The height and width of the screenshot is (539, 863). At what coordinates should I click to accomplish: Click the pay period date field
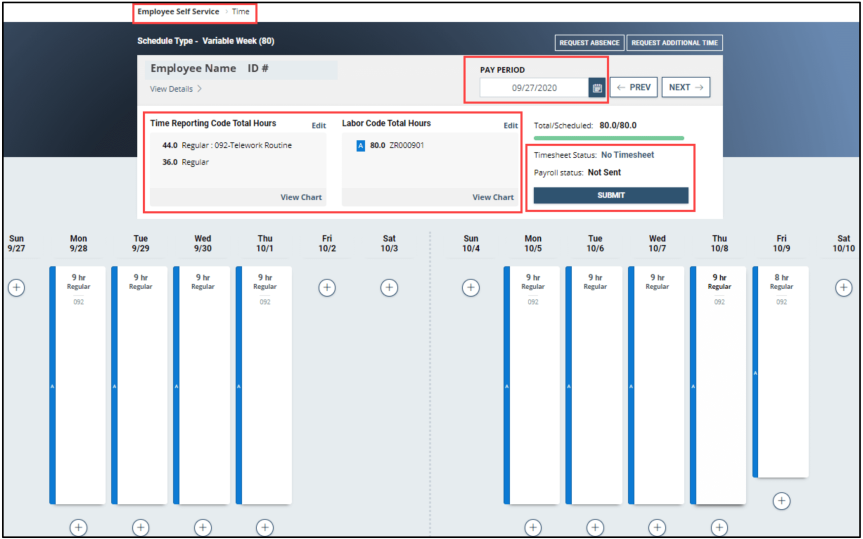[x=533, y=88]
